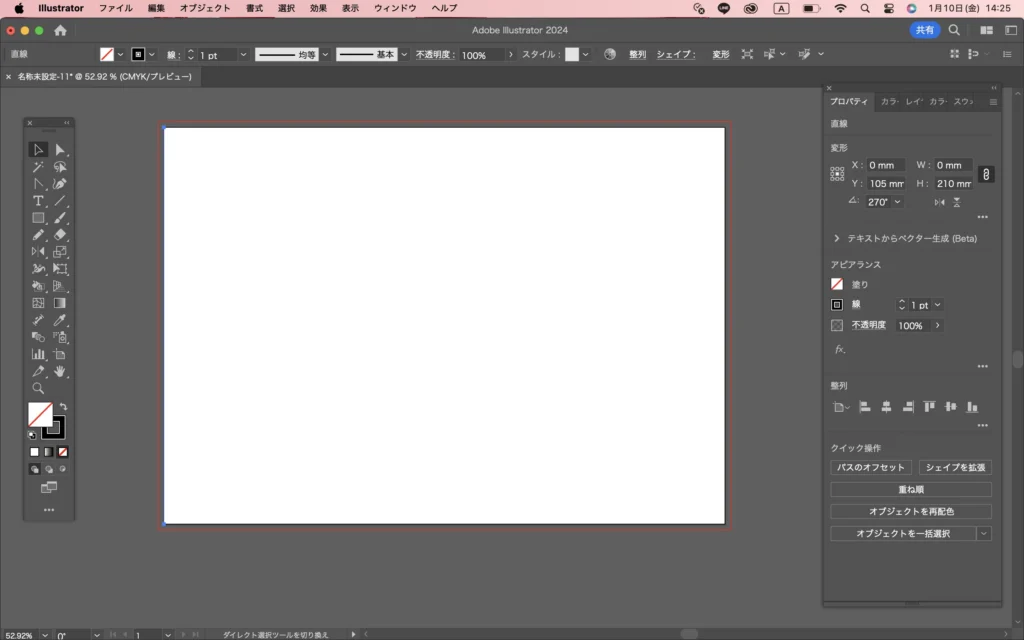Flip horizontally in the Transform section
Screen dimensions: 1024x640
pyautogui.click(x=939, y=202)
